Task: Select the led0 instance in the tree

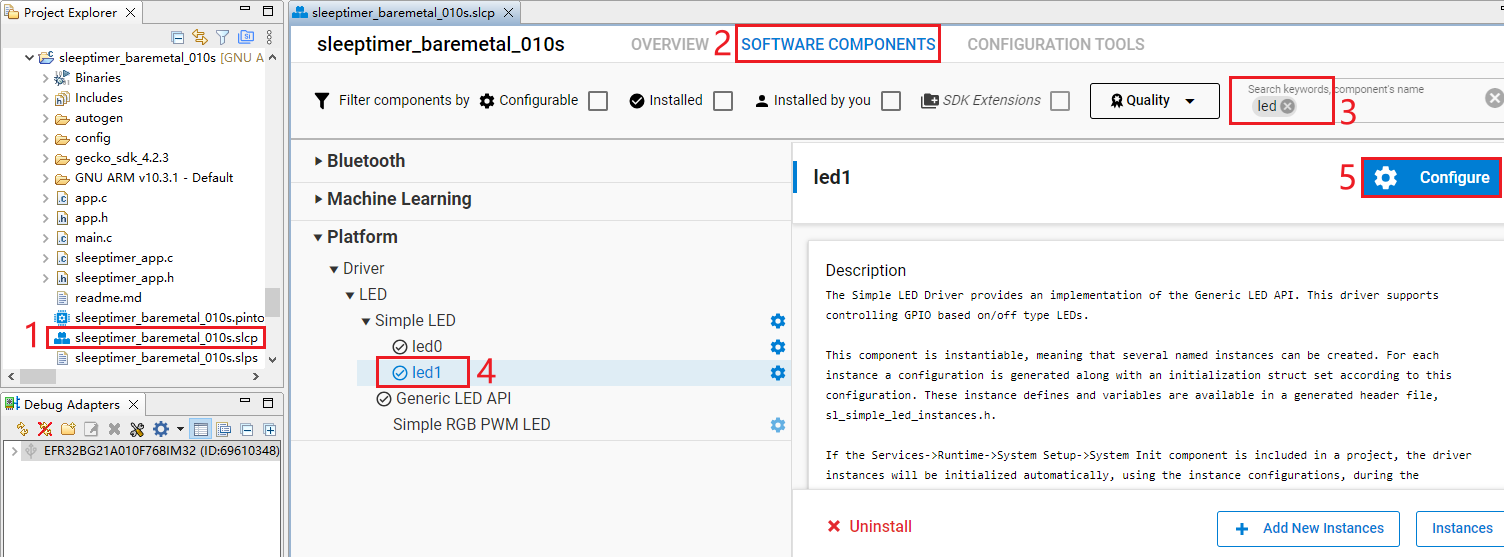Action: [426, 347]
